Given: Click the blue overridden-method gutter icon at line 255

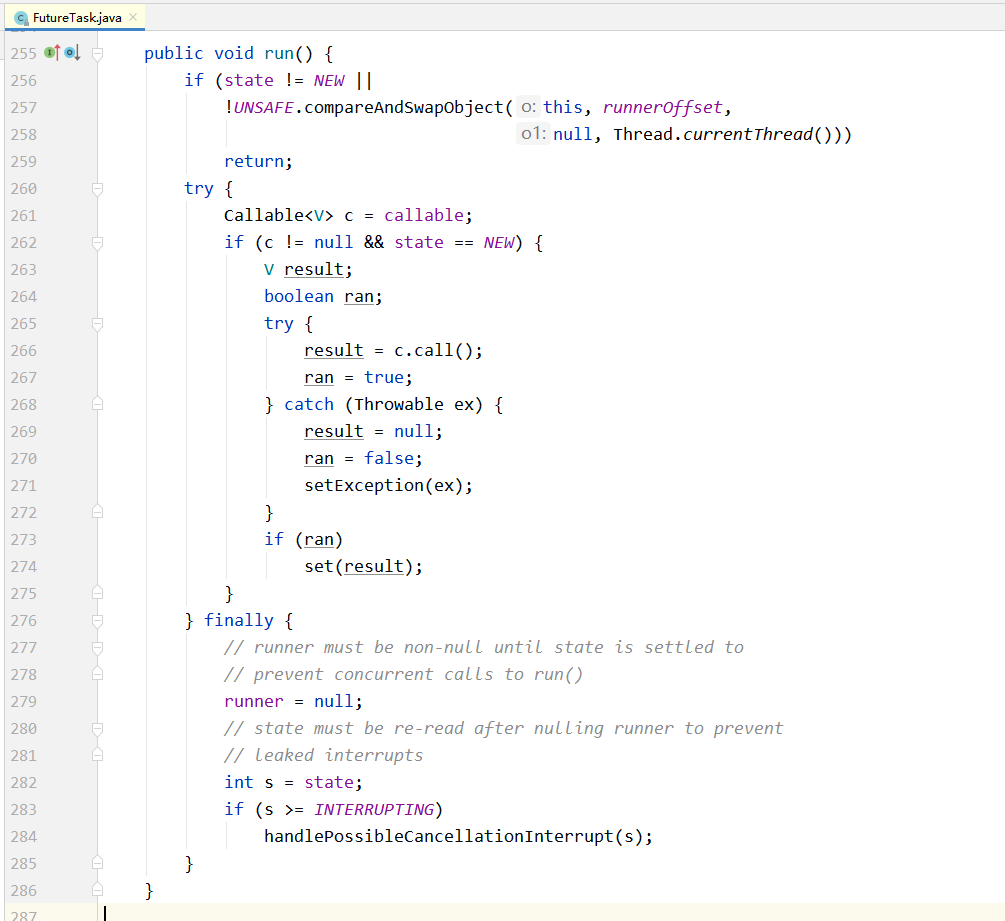Looking at the screenshot, I should click(x=72, y=53).
